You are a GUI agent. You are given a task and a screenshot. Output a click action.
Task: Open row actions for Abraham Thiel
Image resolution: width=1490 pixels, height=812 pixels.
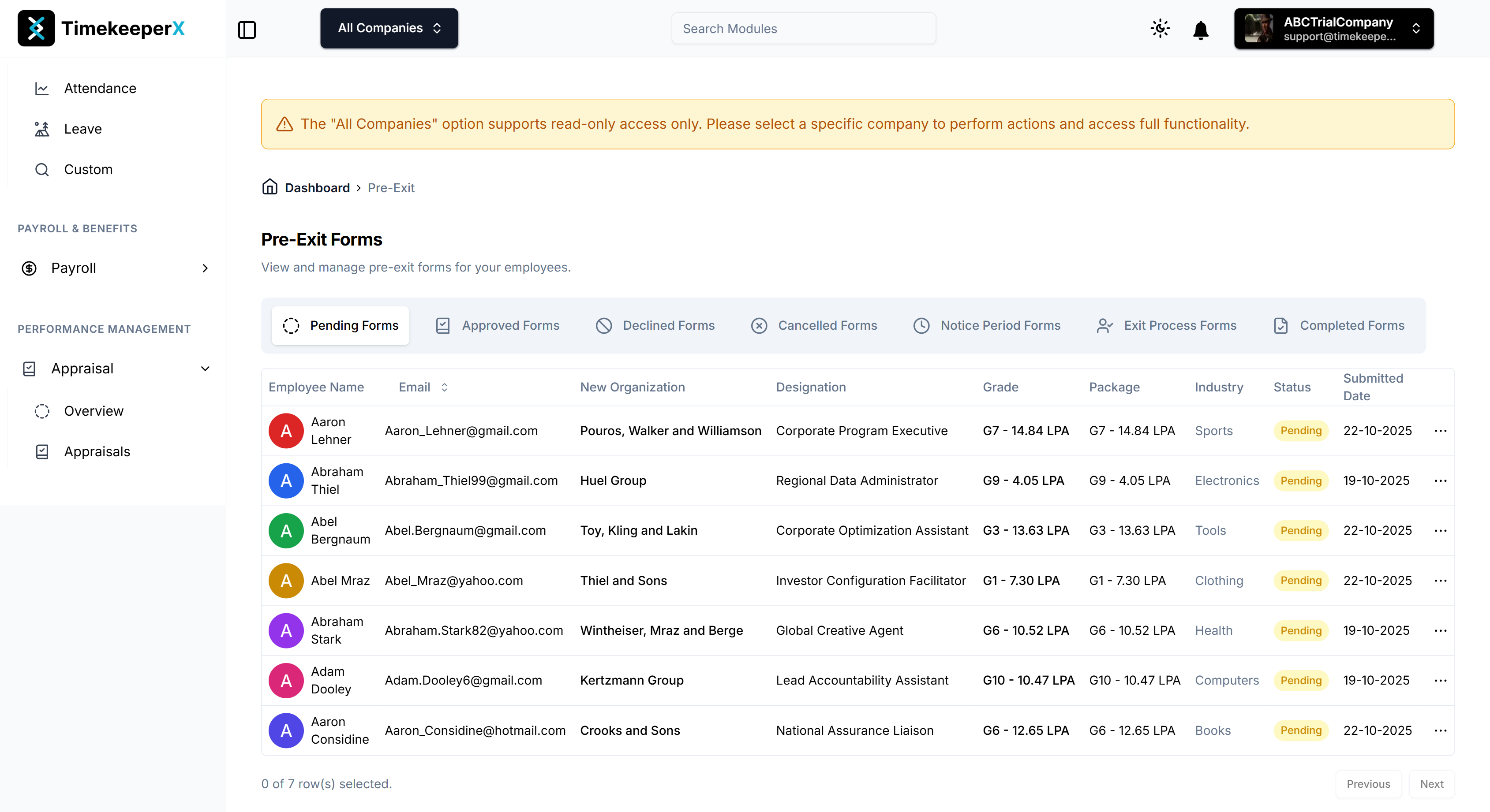click(x=1441, y=481)
